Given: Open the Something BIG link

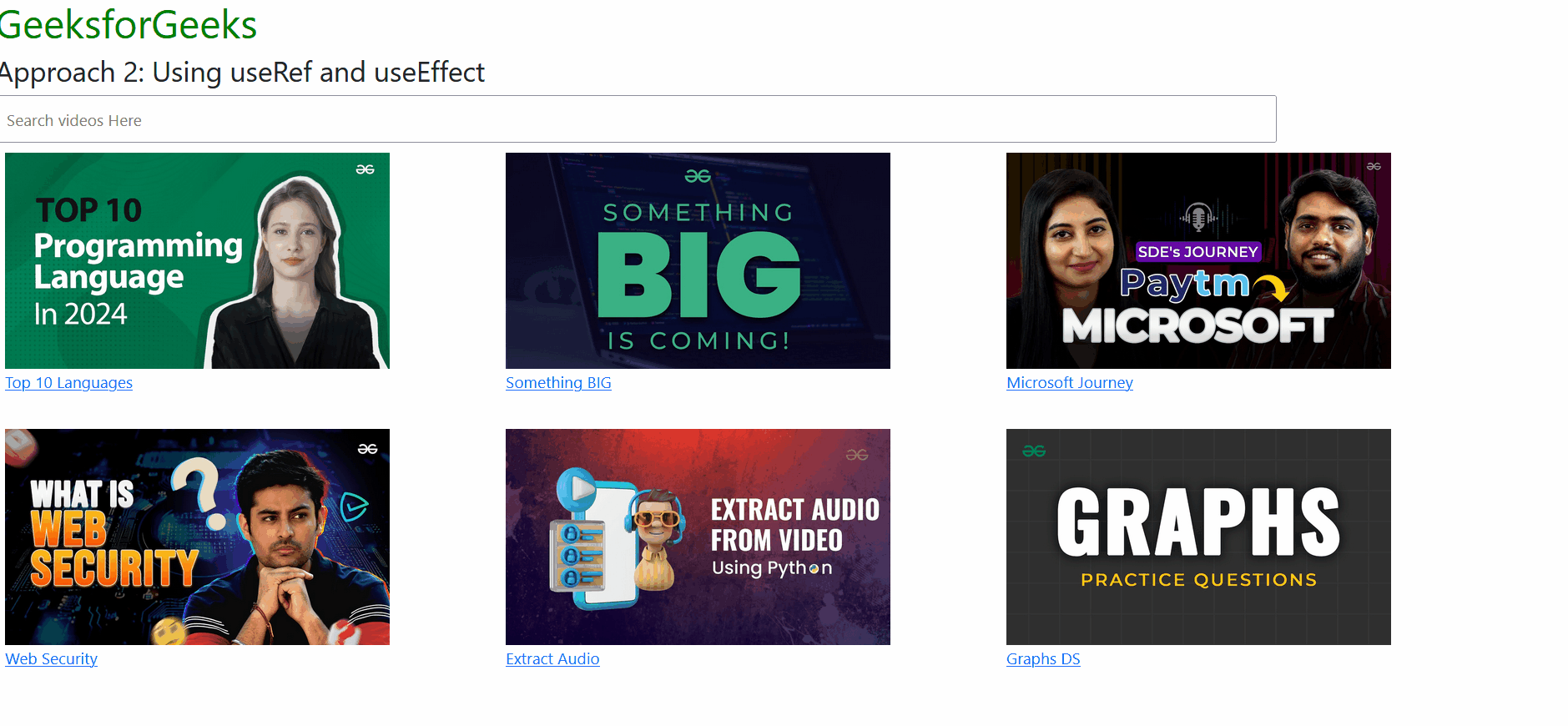Looking at the screenshot, I should coord(558,383).
